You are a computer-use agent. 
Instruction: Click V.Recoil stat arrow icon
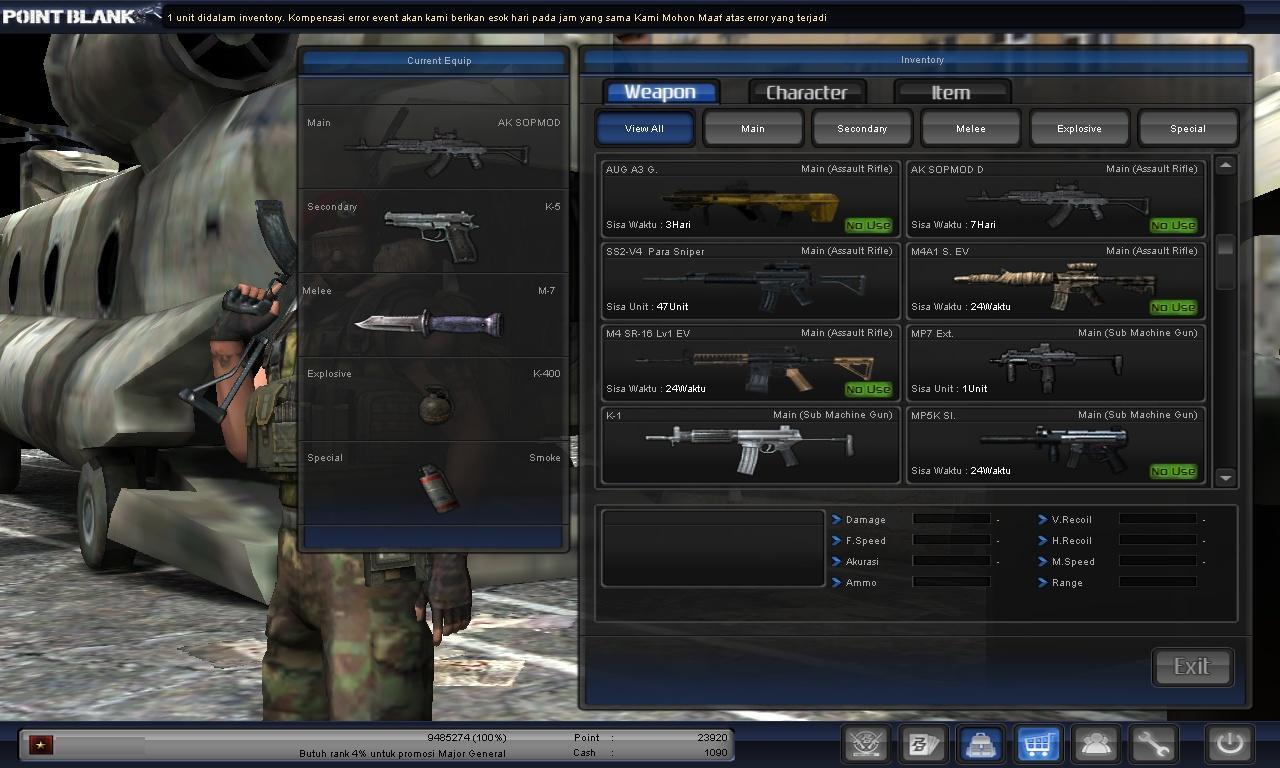point(1042,520)
